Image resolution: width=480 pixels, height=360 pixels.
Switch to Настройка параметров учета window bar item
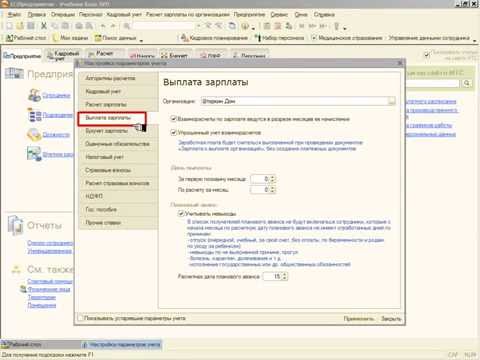pyautogui.click(x=122, y=344)
